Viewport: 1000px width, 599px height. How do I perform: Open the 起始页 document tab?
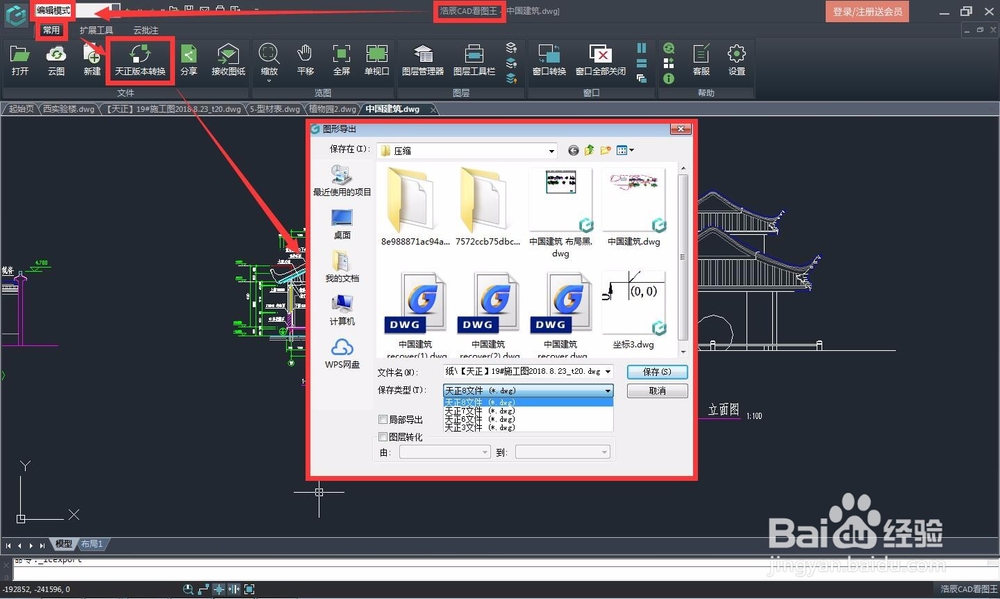pyautogui.click(x=20, y=109)
